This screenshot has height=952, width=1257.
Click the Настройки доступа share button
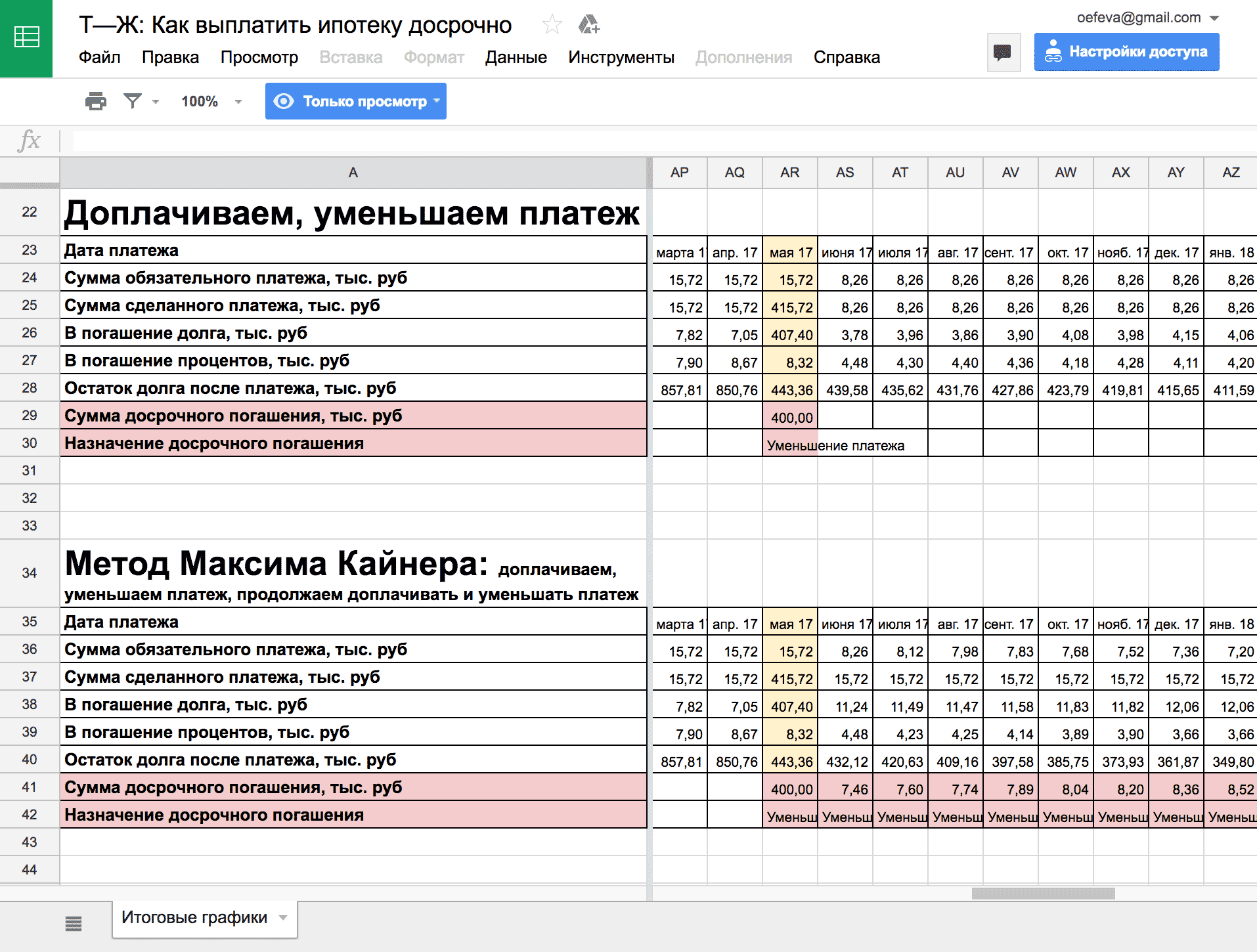pos(1126,52)
